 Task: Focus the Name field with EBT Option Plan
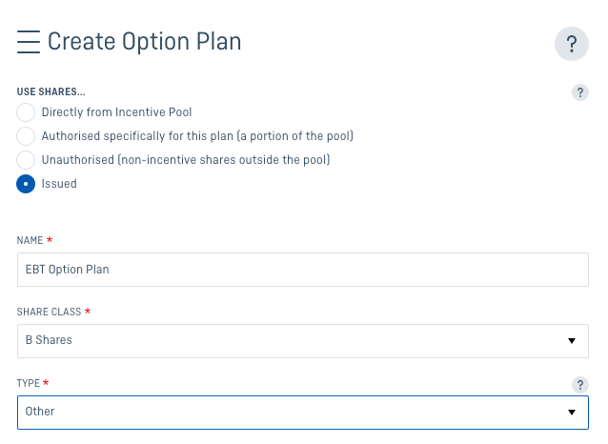(x=303, y=270)
